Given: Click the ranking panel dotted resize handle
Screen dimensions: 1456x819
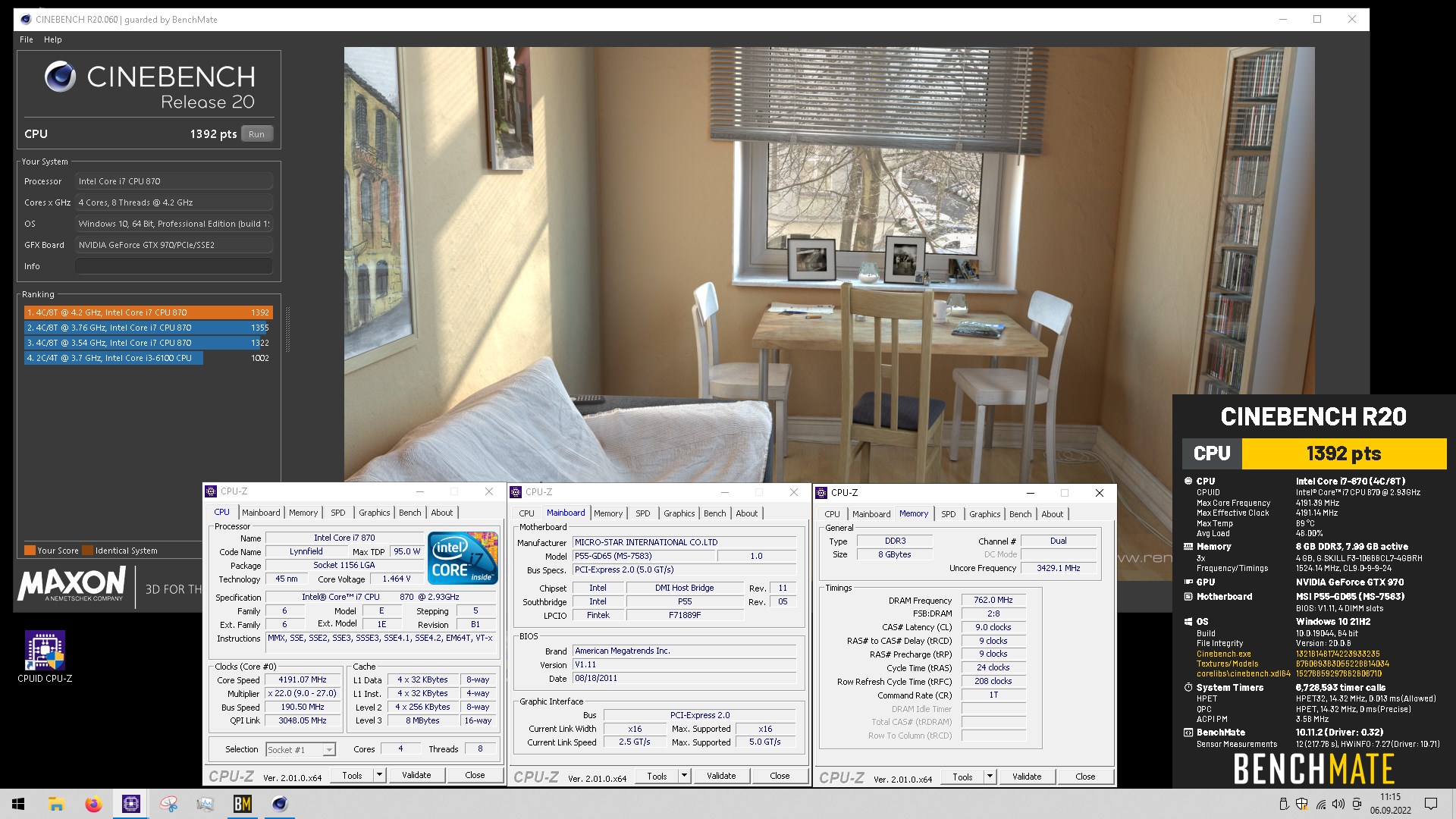Looking at the screenshot, I should pos(287,329).
